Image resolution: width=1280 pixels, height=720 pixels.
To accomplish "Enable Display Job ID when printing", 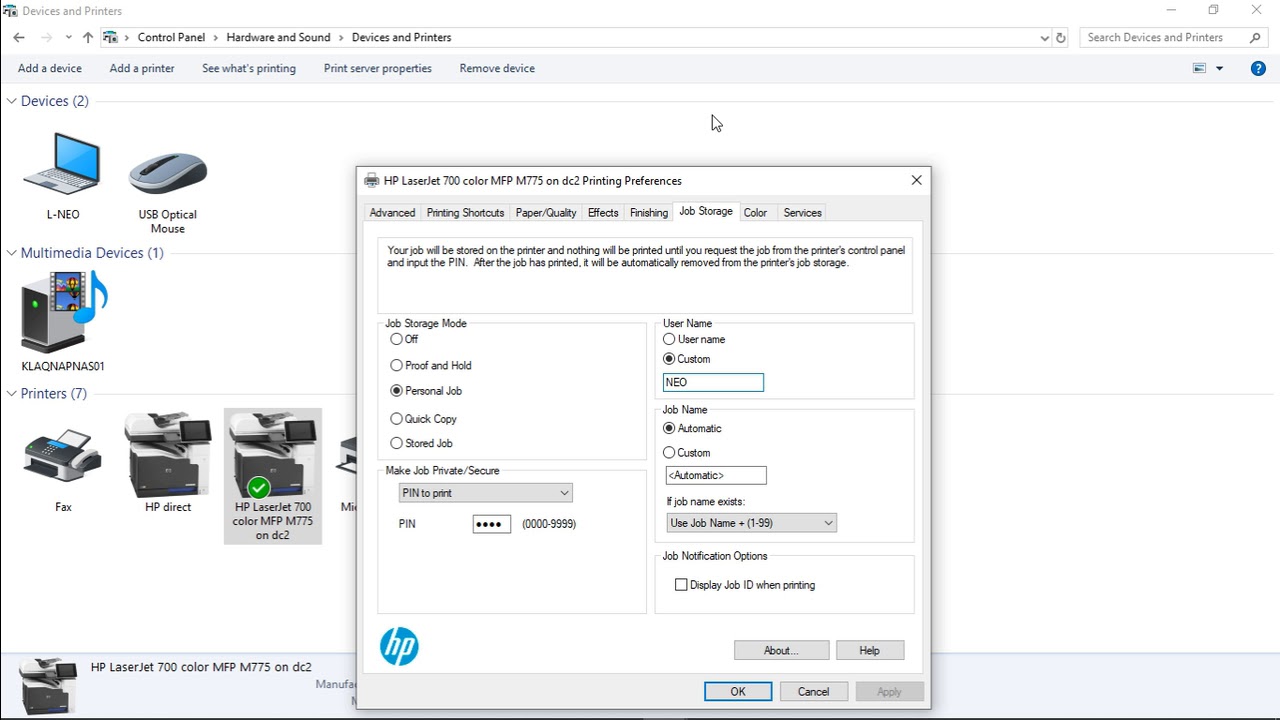I will (681, 585).
